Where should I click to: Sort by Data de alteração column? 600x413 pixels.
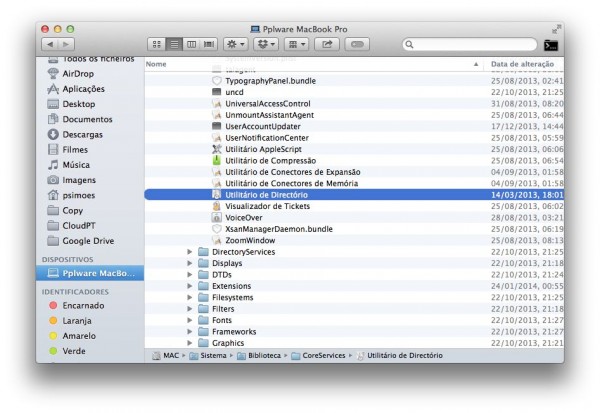click(x=523, y=64)
